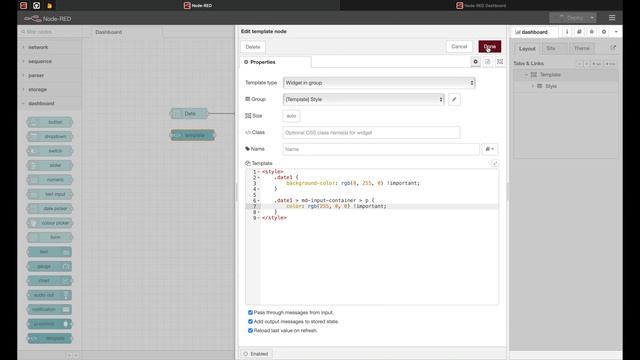Expand the network palette category
This screenshot has width=640, height=360.
49,47
